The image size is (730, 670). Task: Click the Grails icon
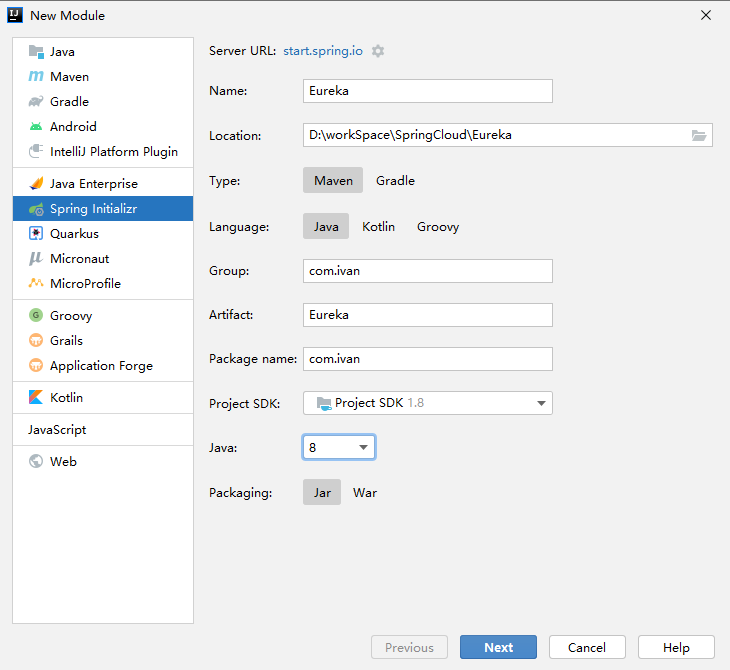click(36, 340)
